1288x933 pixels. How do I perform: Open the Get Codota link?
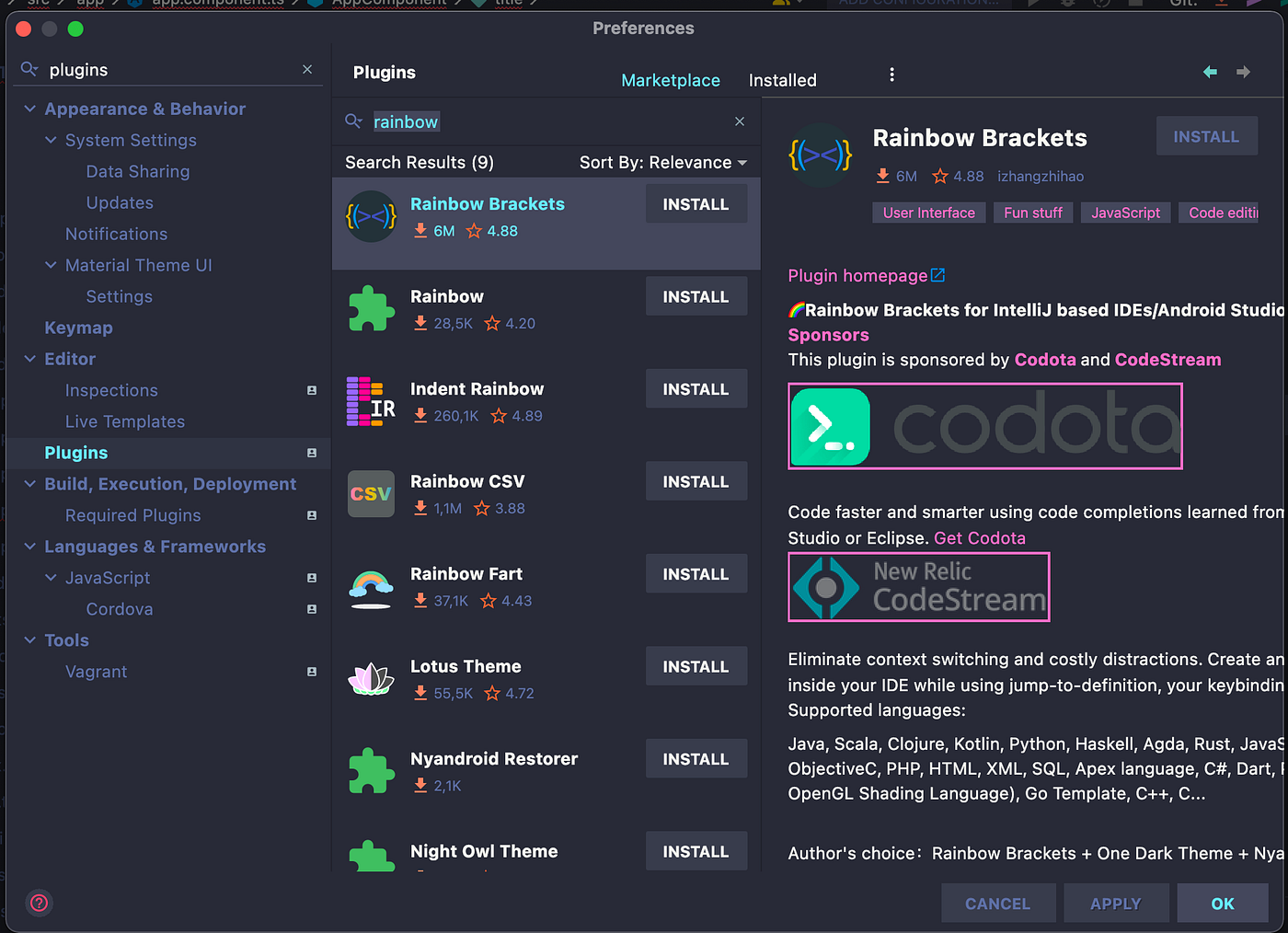pos(980,538)
